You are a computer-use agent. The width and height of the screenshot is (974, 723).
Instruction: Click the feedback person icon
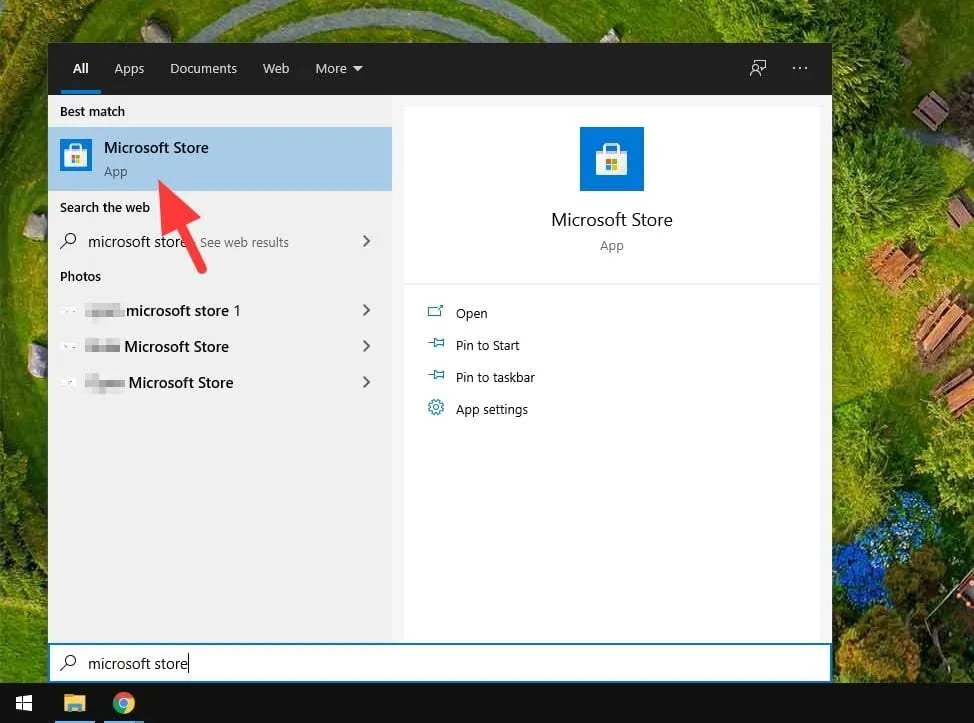pyautogui.click(x=758, y=68)
